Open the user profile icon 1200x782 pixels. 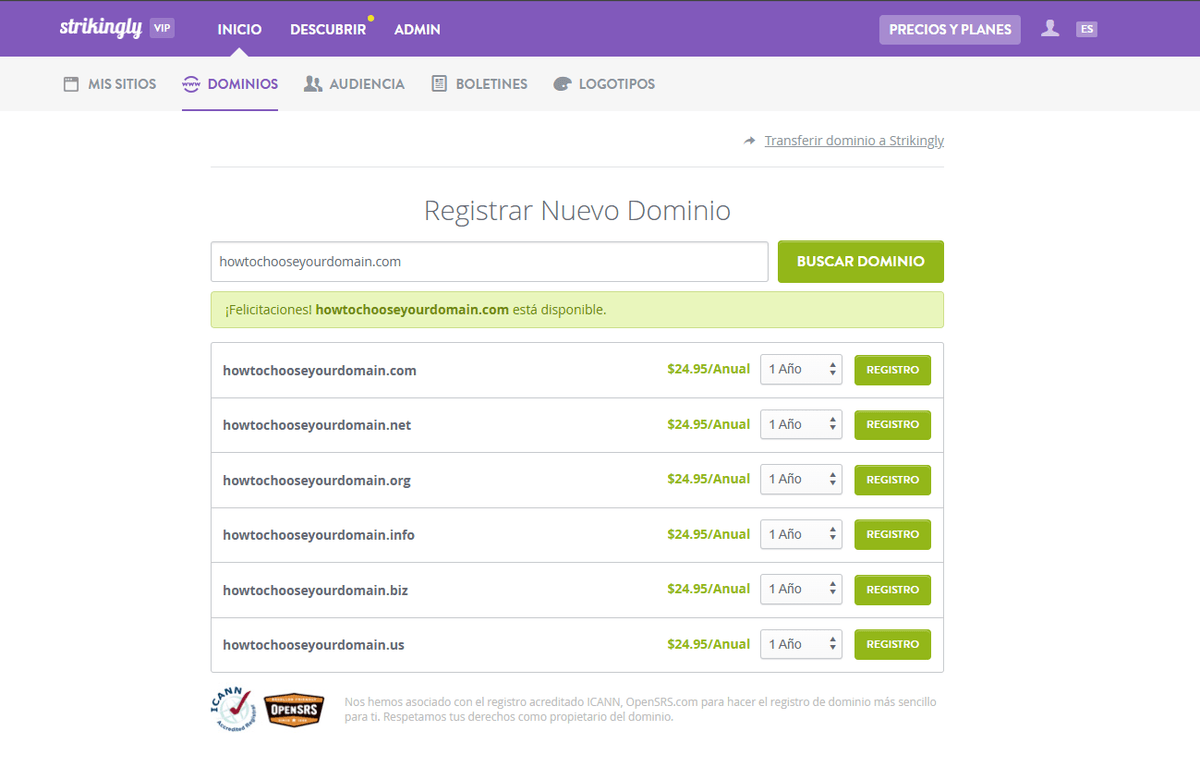point(1050,28)
